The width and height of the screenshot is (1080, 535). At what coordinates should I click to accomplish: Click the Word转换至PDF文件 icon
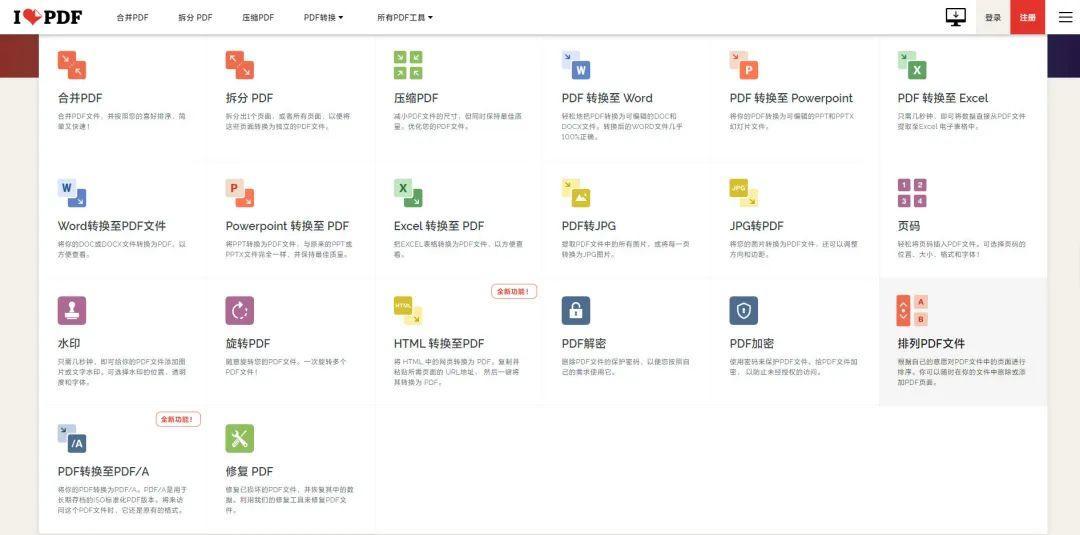click(x=72, y=193)
